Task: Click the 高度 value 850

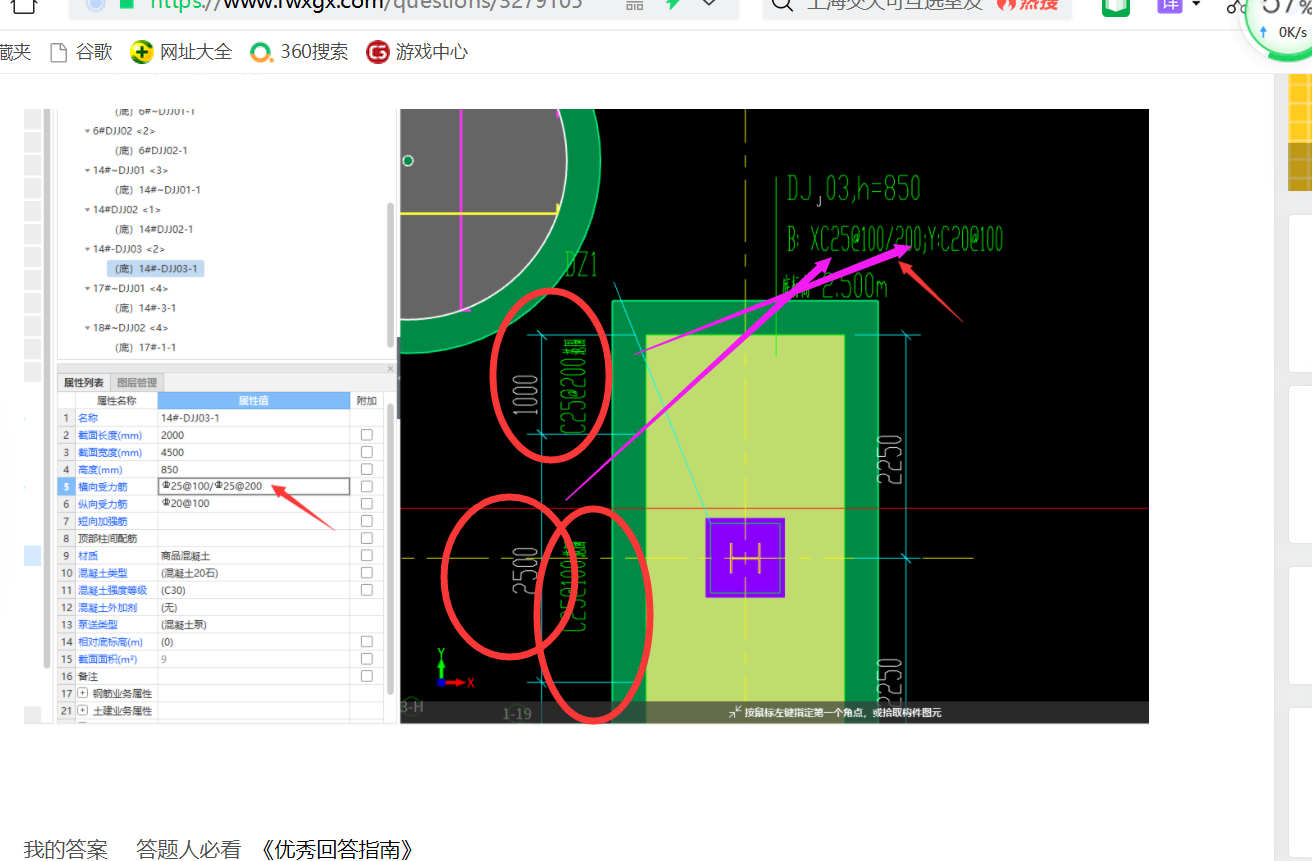Action: click(x=170, y=469)
